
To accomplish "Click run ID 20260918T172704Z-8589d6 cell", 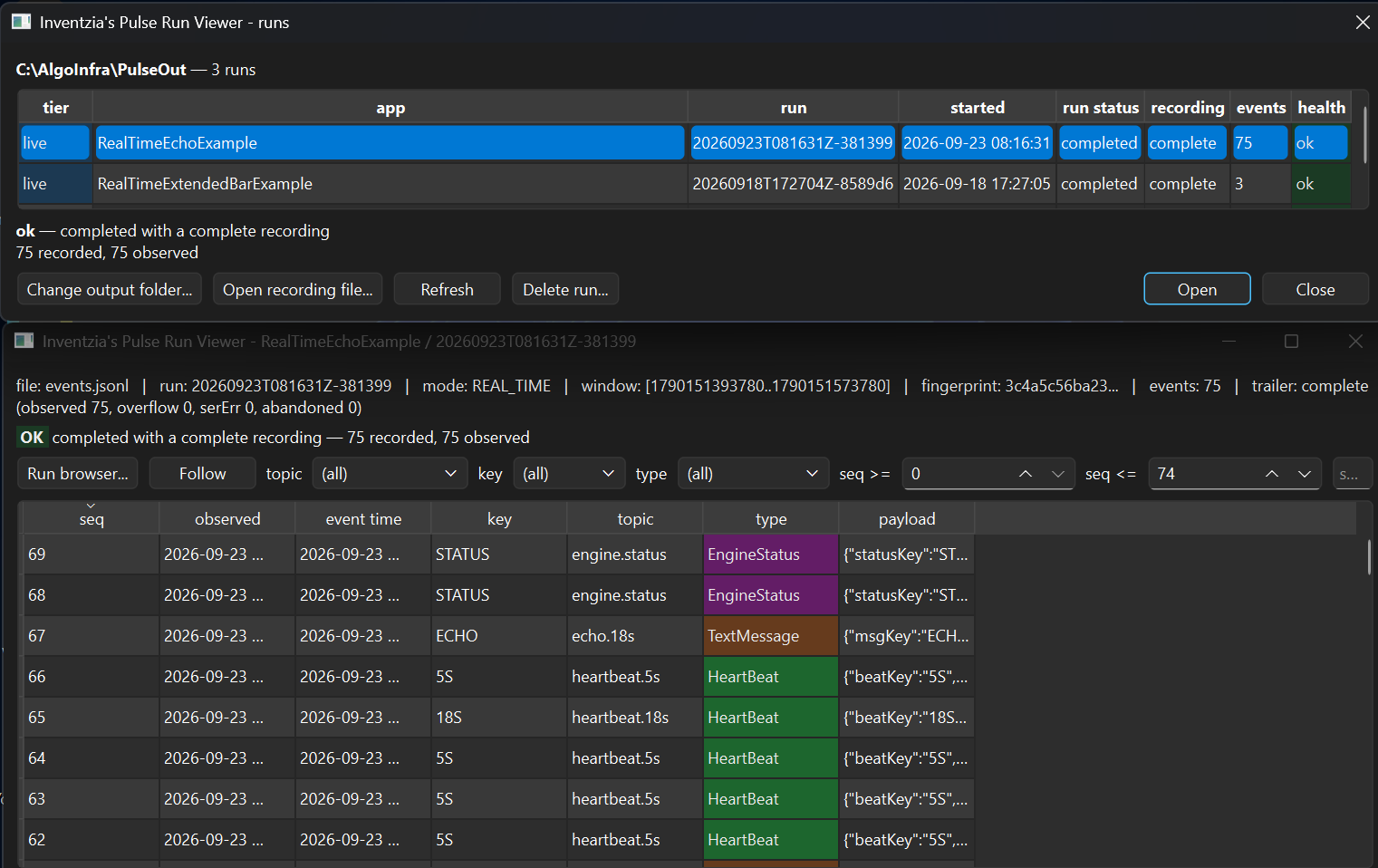I will point(793,183).
